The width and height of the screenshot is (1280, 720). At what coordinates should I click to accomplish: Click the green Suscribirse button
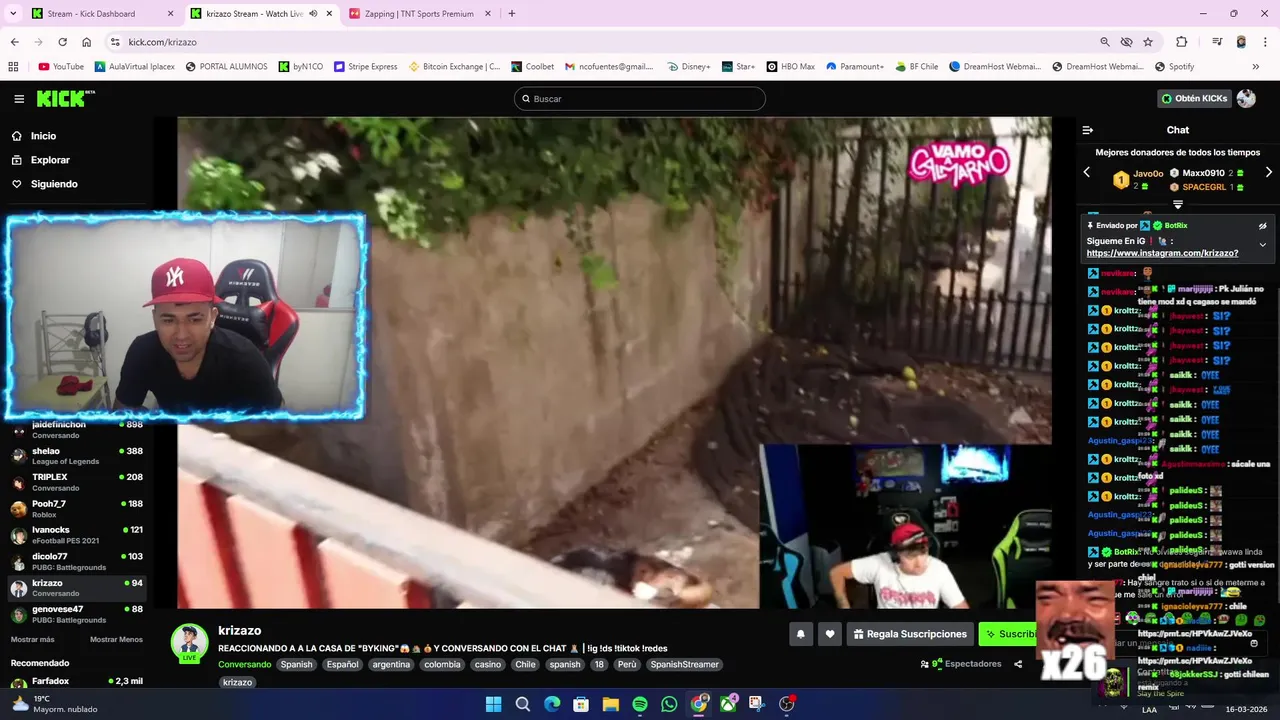pyautogui.click(x=1010, y=634)
